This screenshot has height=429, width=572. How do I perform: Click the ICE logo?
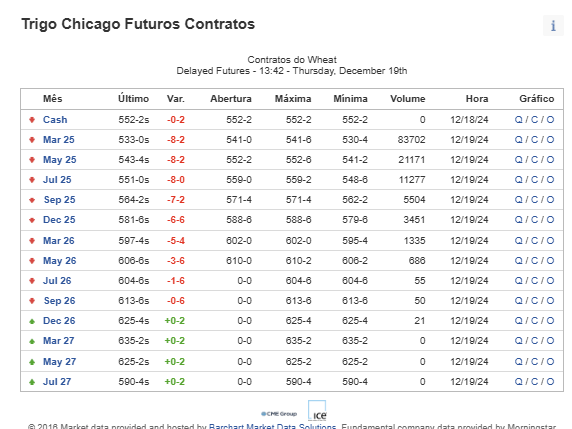click(x=317, y=411)
